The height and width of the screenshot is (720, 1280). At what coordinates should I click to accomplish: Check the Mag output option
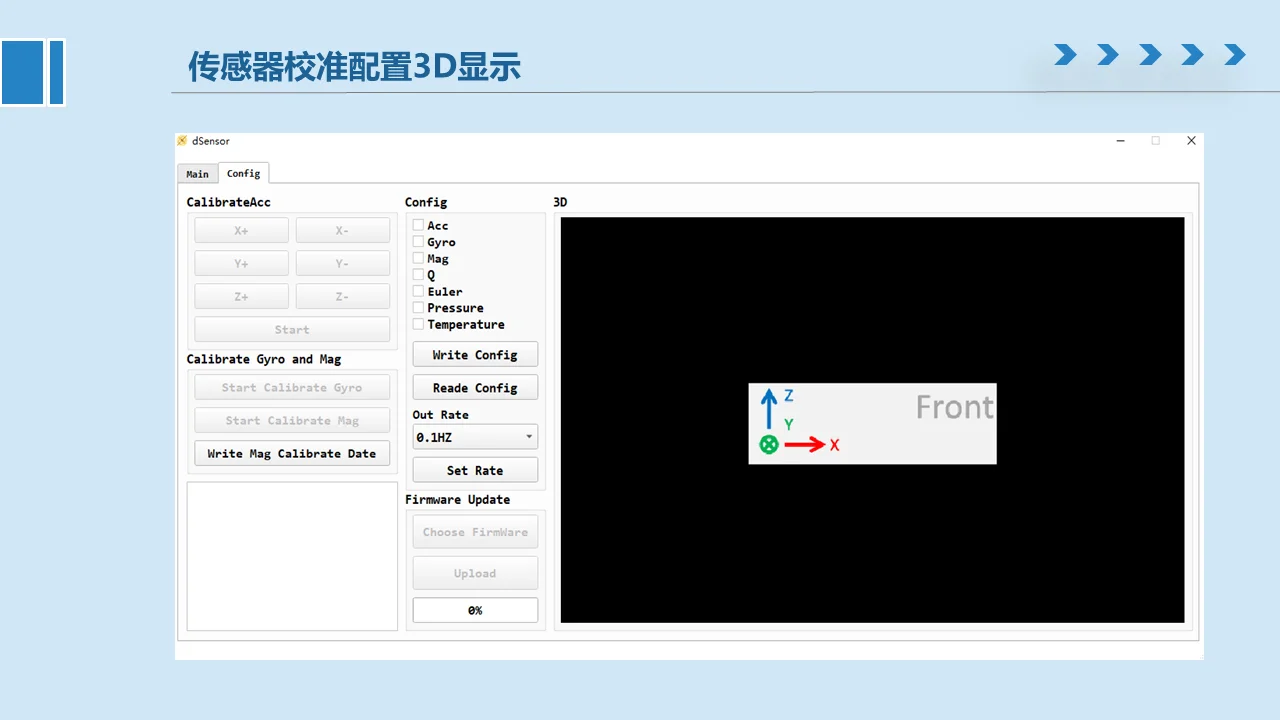coord(418,258)
